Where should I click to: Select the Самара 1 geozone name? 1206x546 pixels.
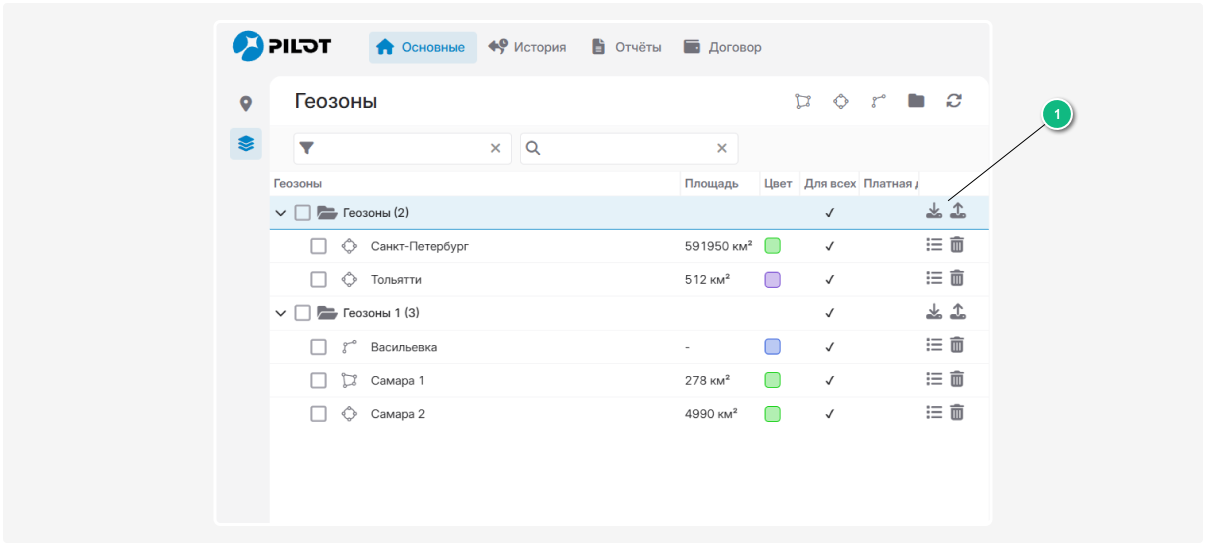click(x=398, y=380)
